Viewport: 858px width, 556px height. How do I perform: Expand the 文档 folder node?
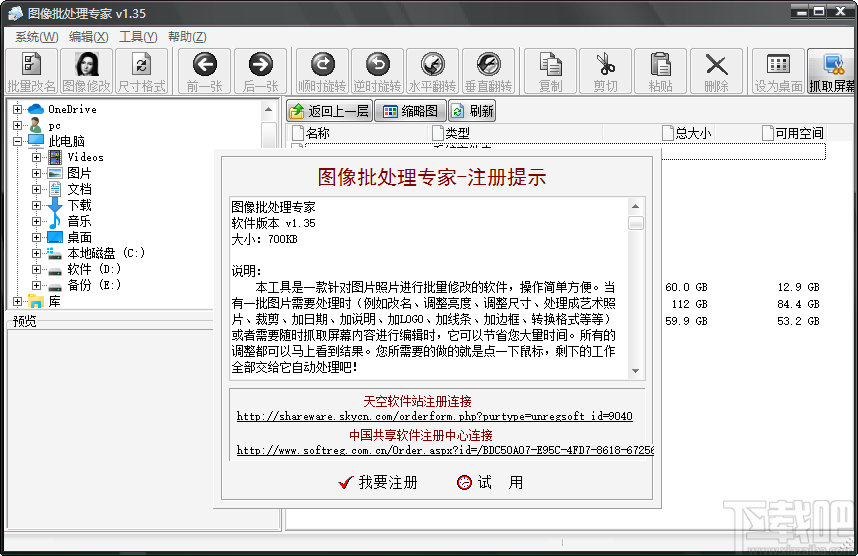pyautogui.click(x=36, y=189)
